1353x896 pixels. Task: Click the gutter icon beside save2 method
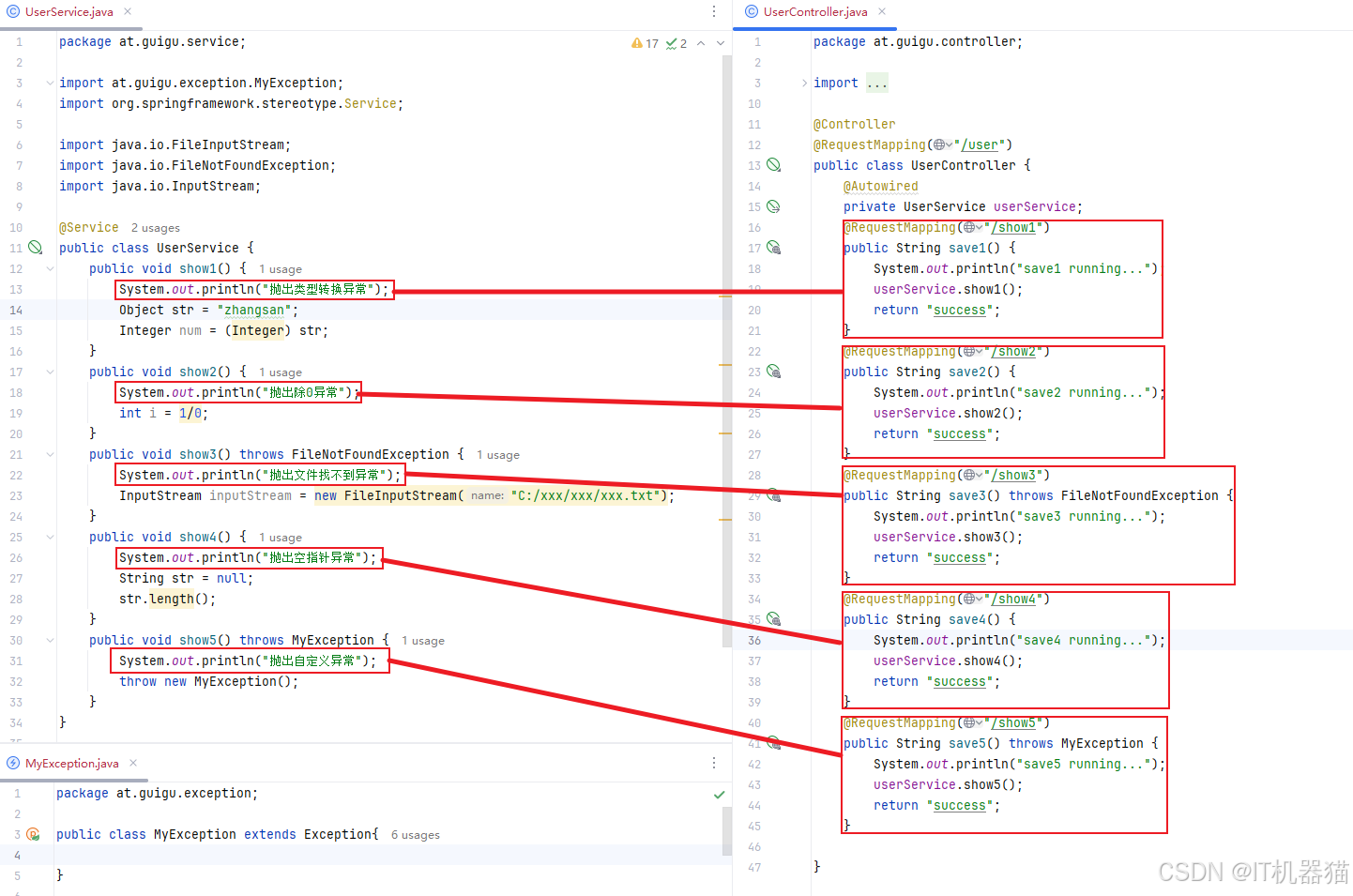point(774,372)
